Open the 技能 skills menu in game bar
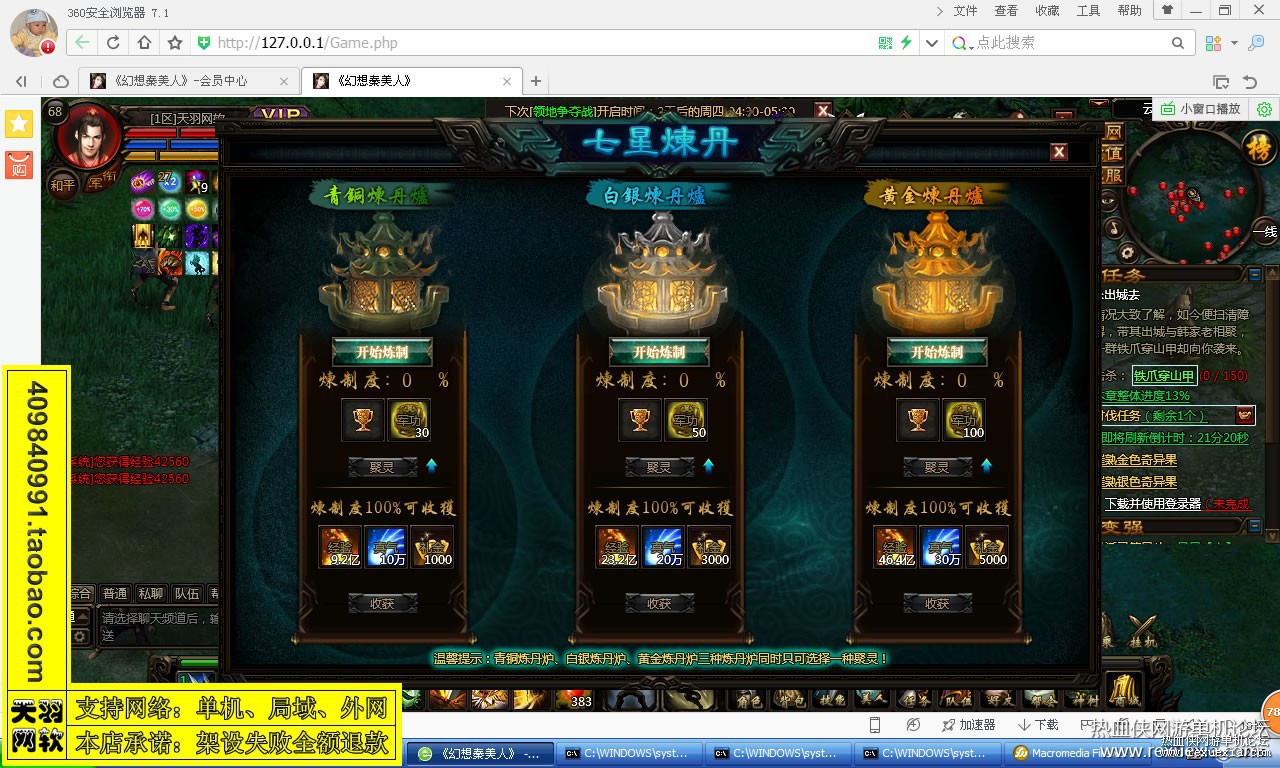Viewport: 1280px width, 768px height. coord(831,700)
